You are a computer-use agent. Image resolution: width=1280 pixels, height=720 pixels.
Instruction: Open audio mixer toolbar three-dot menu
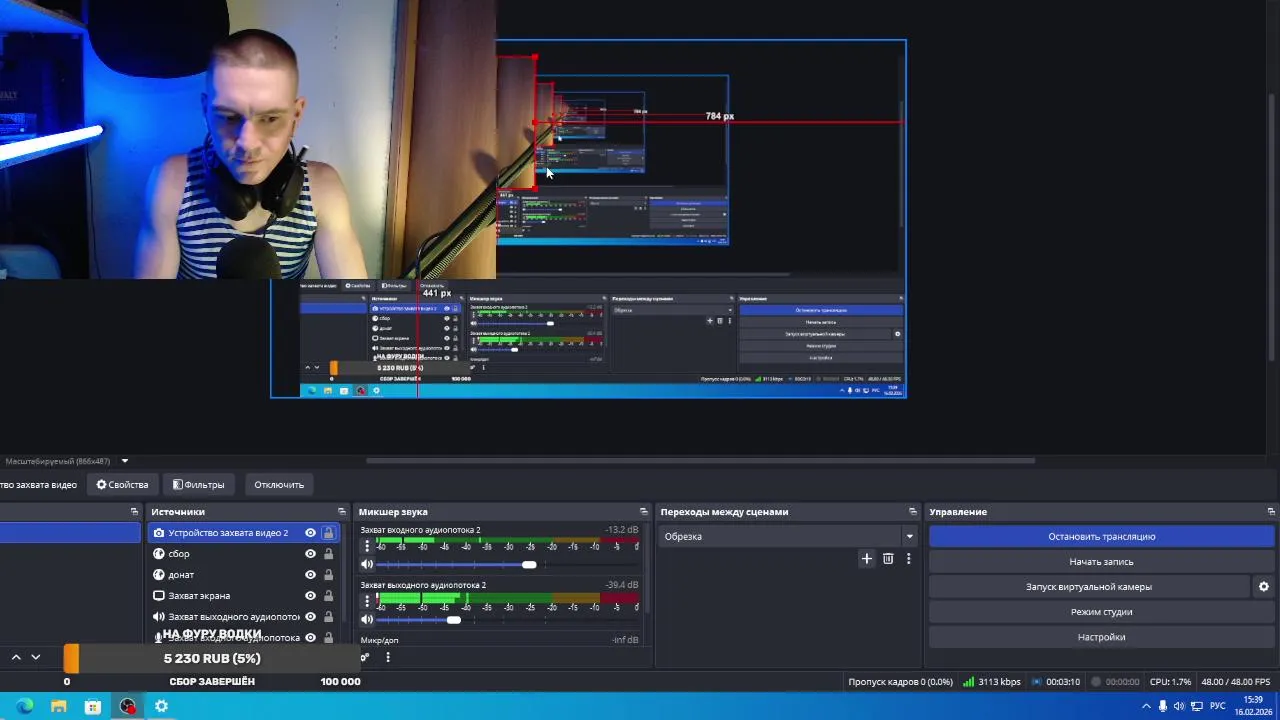(x=388, y=657)
